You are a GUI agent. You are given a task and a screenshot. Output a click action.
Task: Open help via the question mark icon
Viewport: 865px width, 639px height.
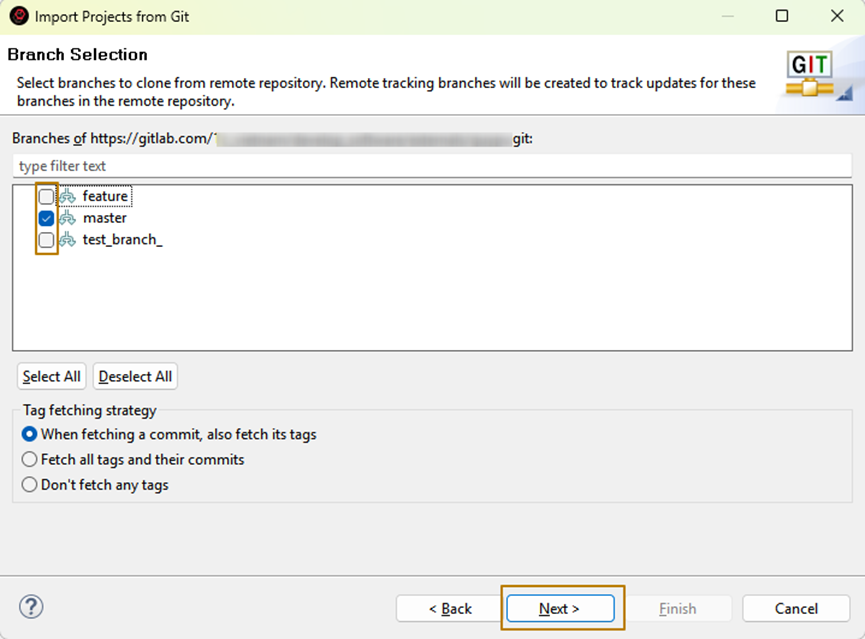pos(31,607)
